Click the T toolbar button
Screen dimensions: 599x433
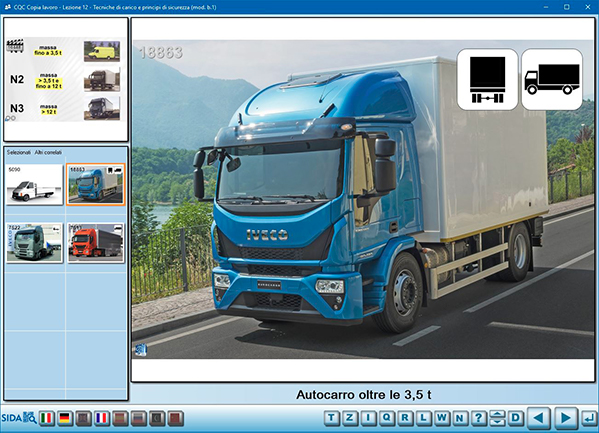(x=331, y=418)
